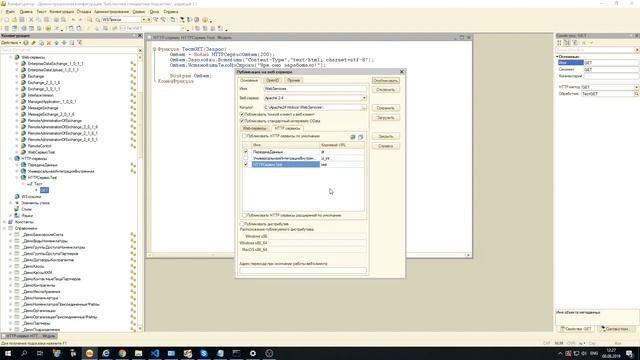Viewport: 640px width, 360px height.
Task: Switch to the Прочие tab in publish dialog
Action: coord(293,80)
